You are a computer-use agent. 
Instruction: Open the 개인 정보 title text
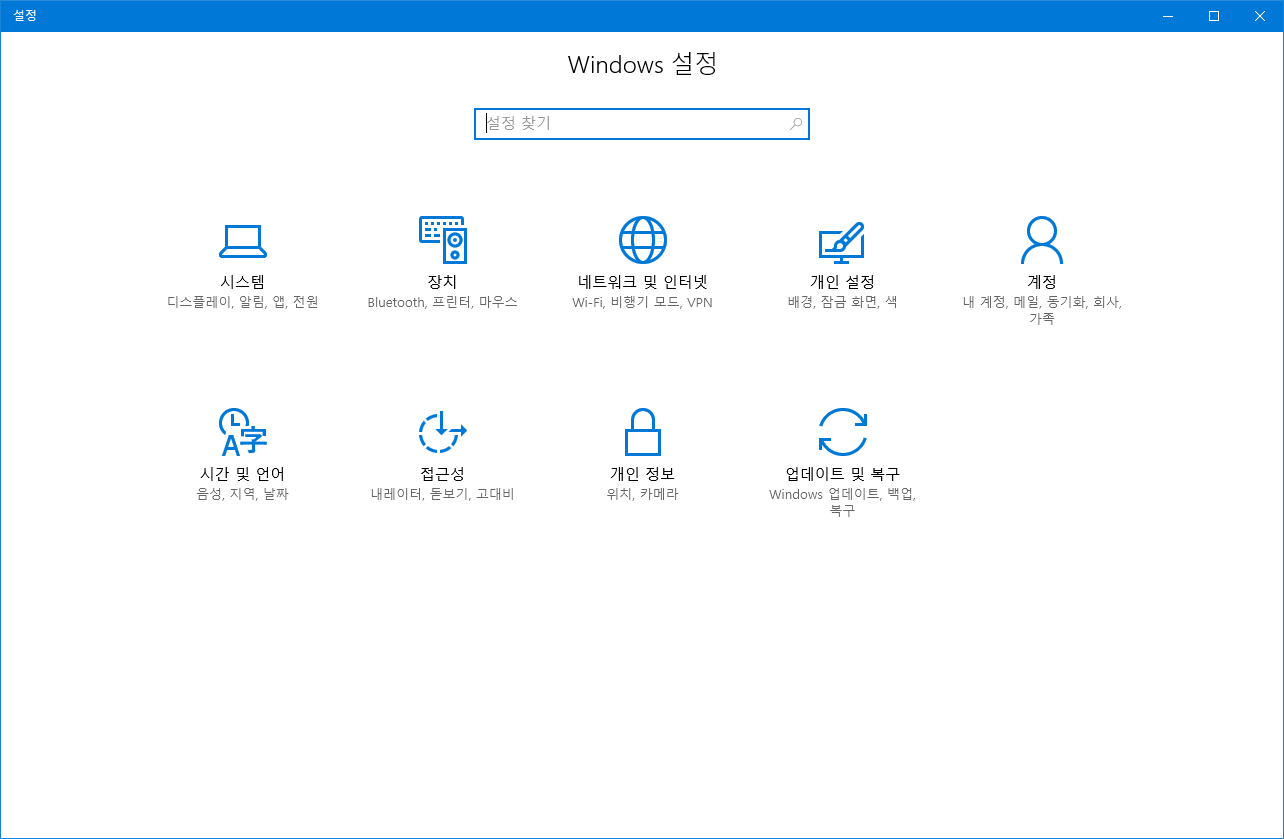(x=642, y=474)
